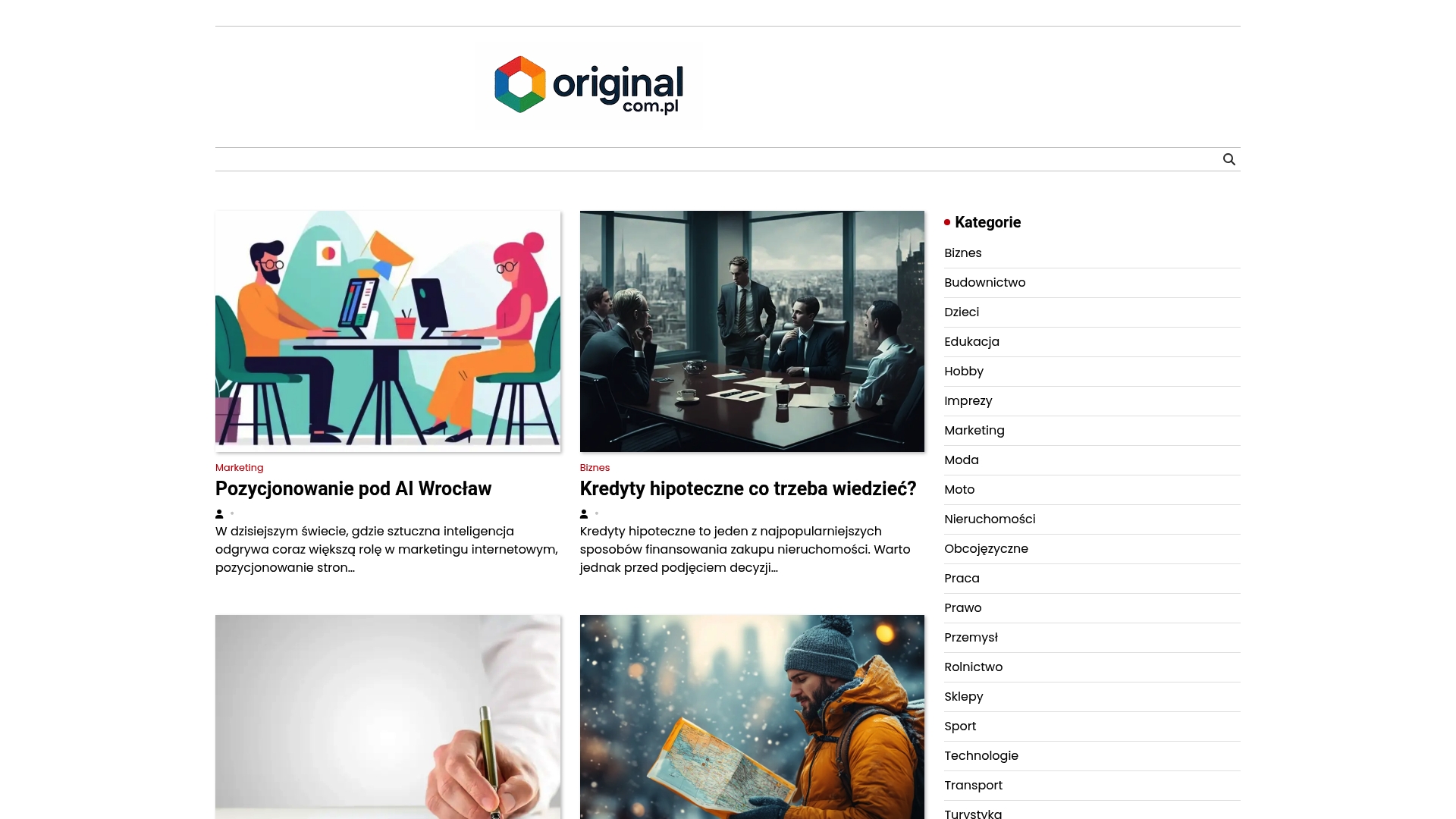Open the search magnifier icon
Screen dimensions: 1456x819
(x=1228, y=159)
